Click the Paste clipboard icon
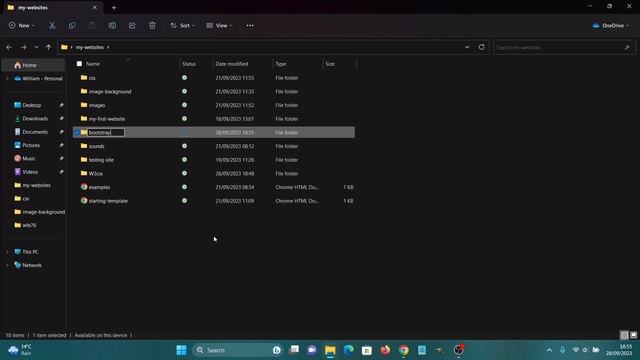Viewport: 640px width, 360px height. pos(92,25)
